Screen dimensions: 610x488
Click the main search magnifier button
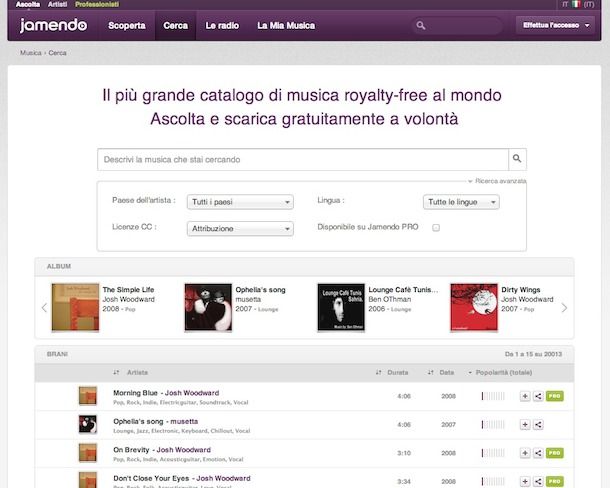point(517,159)
